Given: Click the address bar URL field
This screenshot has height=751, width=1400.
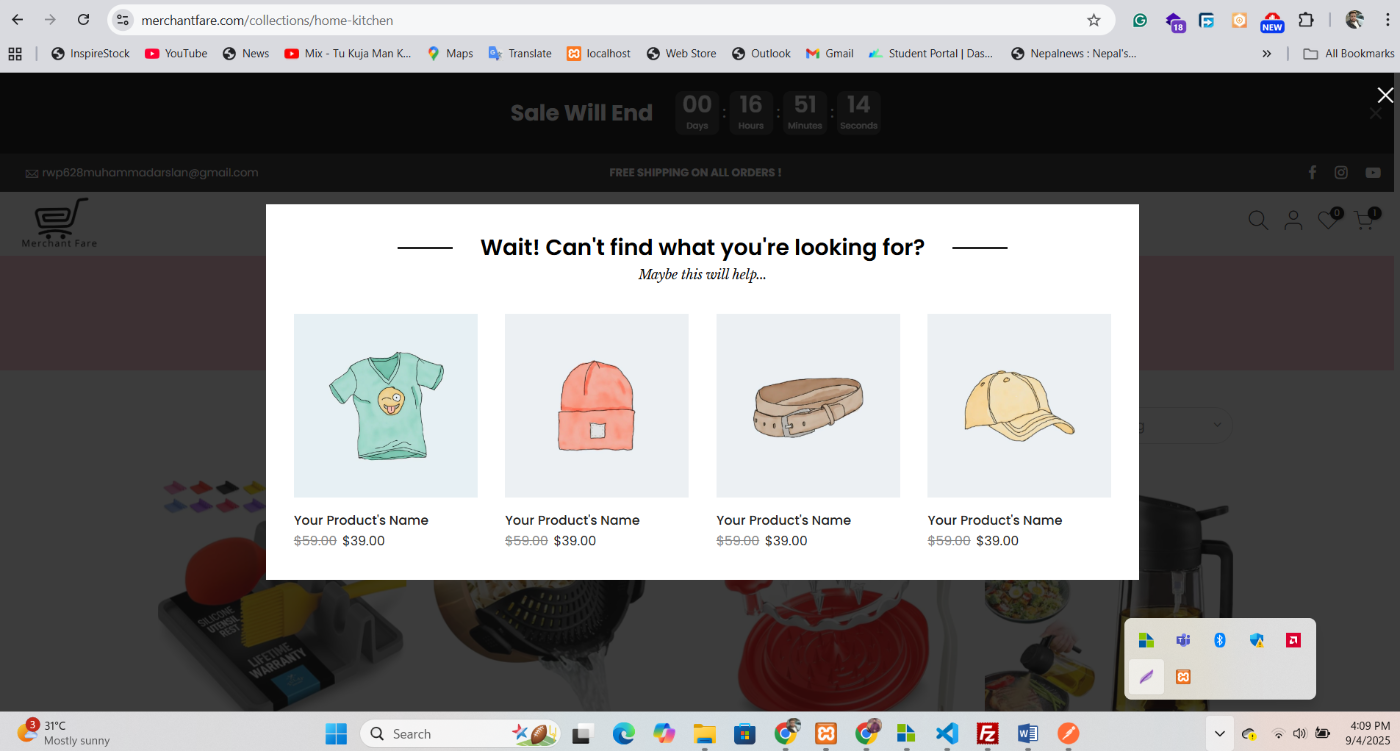Looking at the screenshot, I should tap(600, 20).
